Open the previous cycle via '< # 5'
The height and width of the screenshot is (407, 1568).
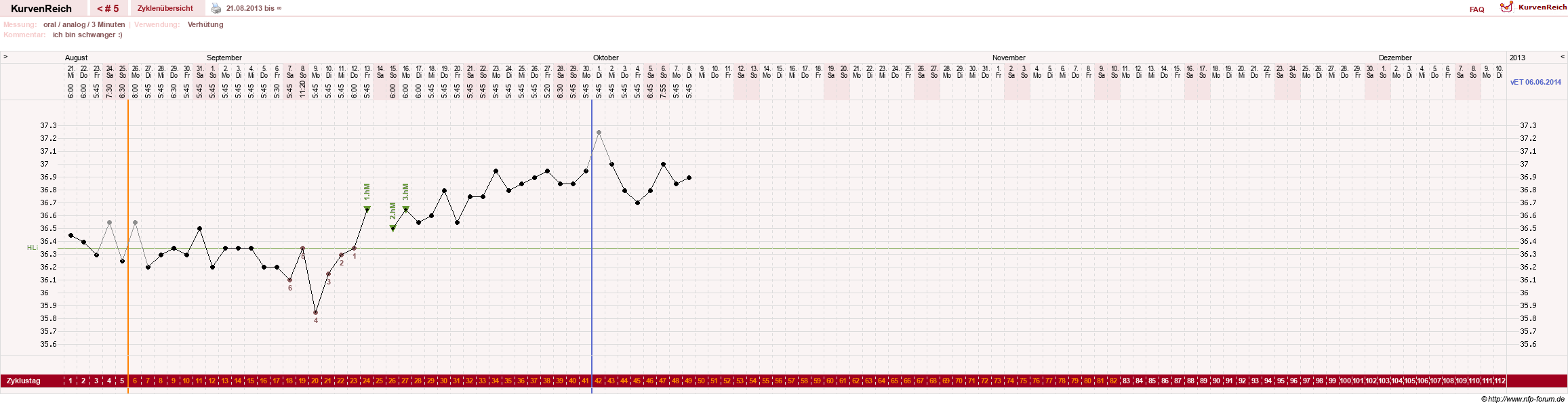click(108, 8)
